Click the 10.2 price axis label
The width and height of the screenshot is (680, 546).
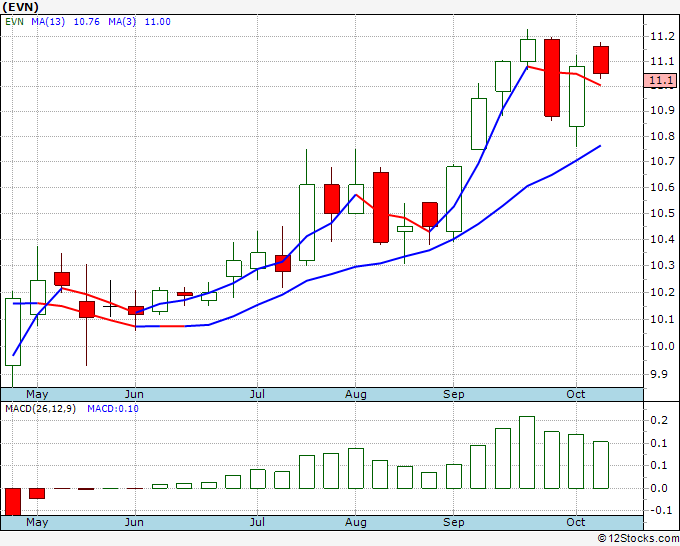(662, 292)
